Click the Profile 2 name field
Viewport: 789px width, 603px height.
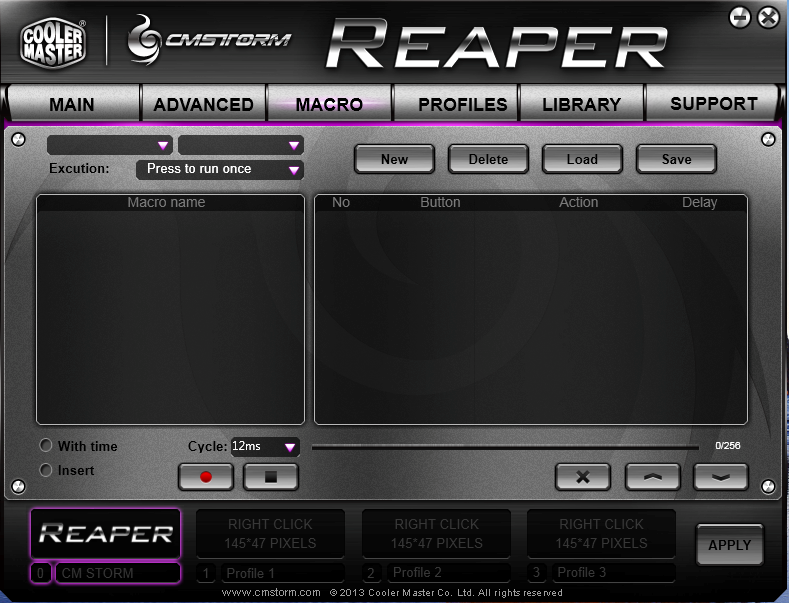point(448,573)
